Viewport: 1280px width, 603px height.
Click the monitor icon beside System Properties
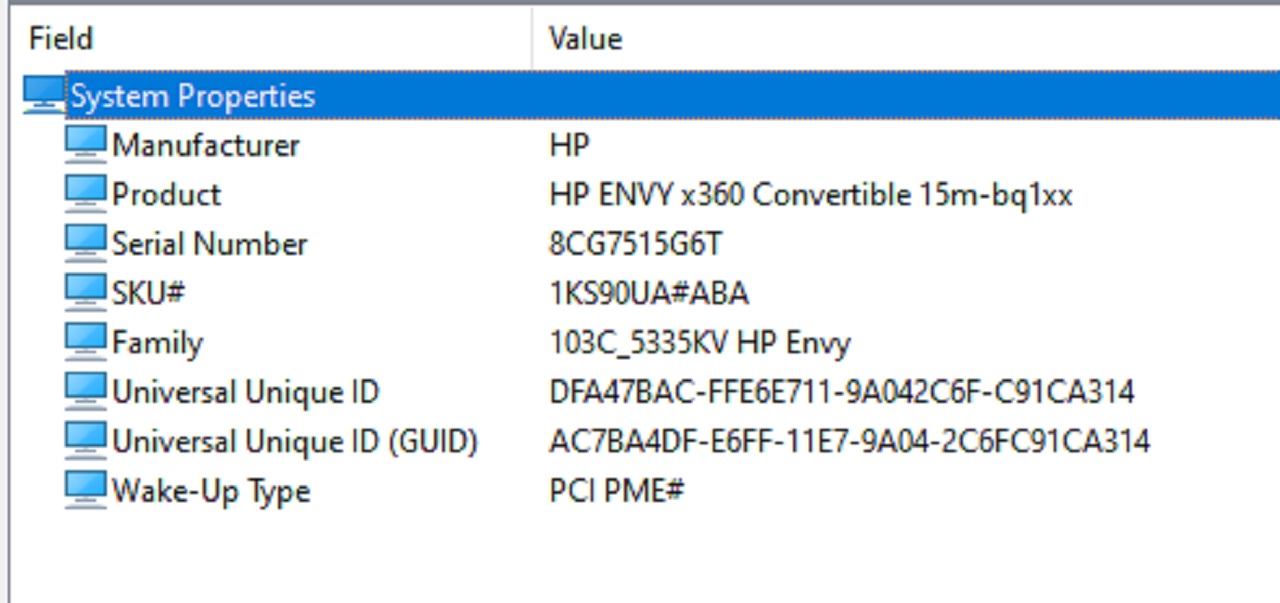pos(43,95)
